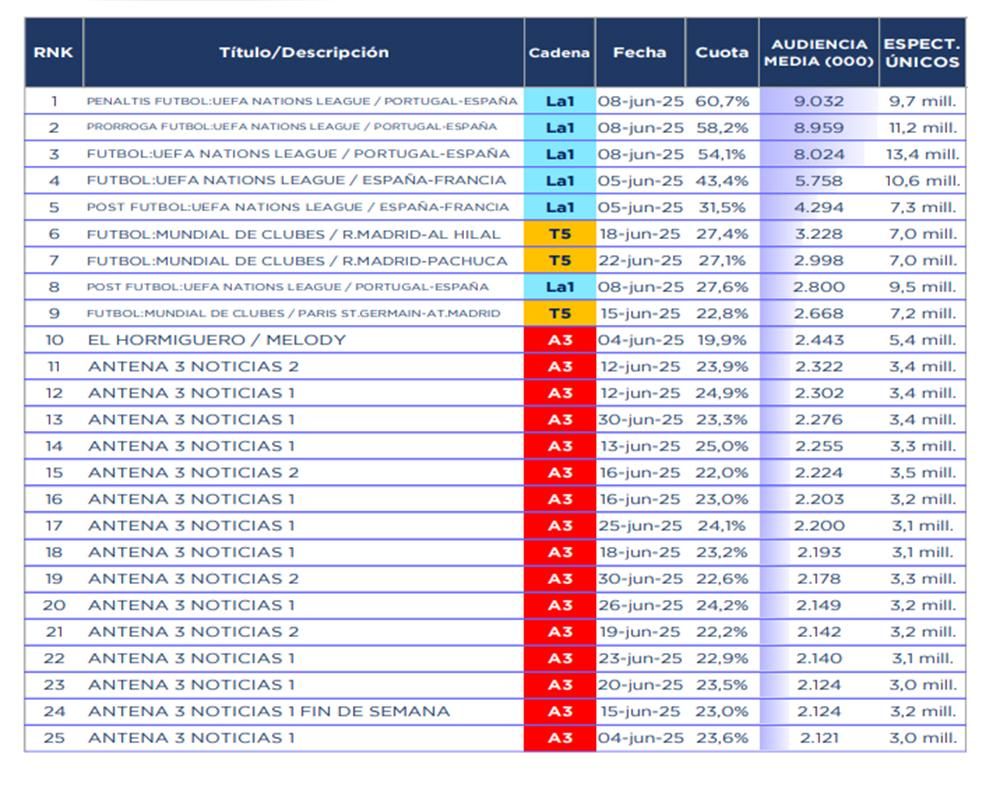Select ANTENA 3 NOTICIAS 1 FIN DE SEMANA

[x=269, y=711]
